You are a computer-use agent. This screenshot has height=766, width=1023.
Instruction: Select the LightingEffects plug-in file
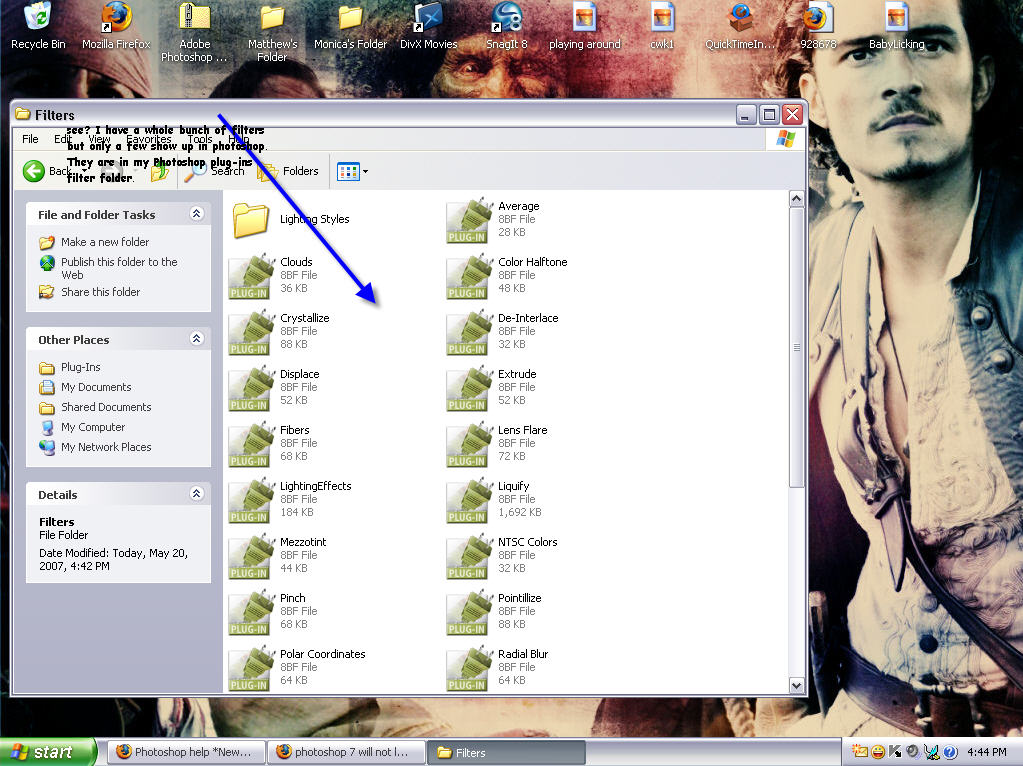point(290,500)
